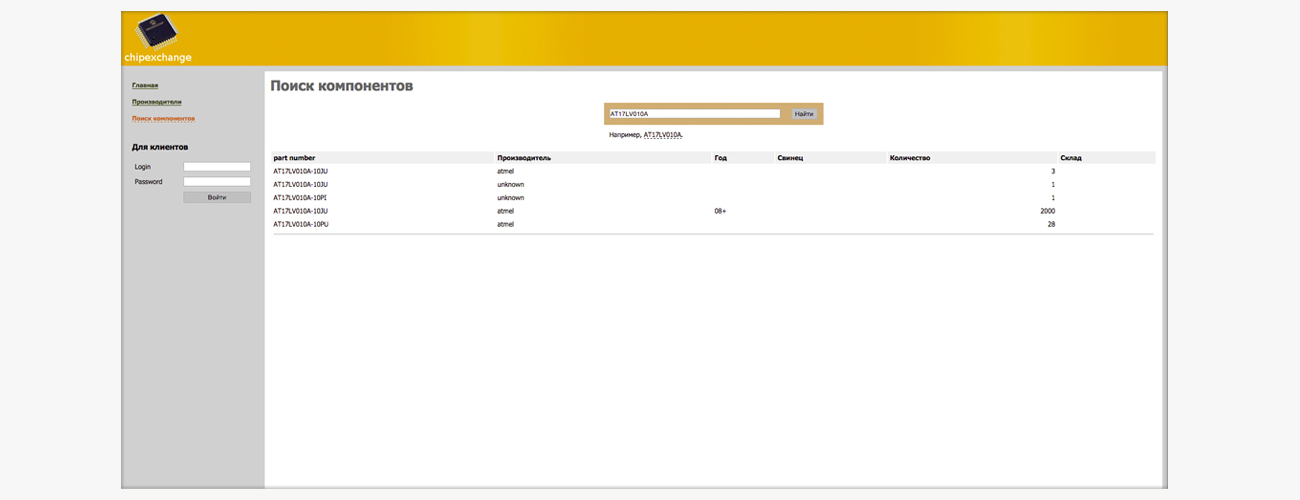The height and width of the screenshot is (500, 1300).
Task: Click the Год column header
Action: pos(720,158)
